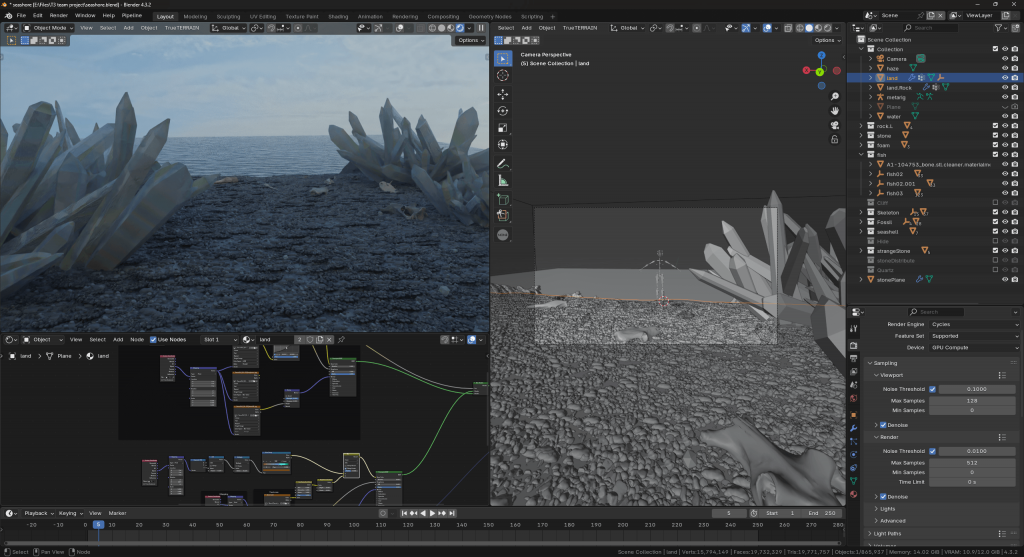Viewport: 1024px width, 557px height.
Task: Toggle Use Nodes in shader editor
Action: coord(153,339)
